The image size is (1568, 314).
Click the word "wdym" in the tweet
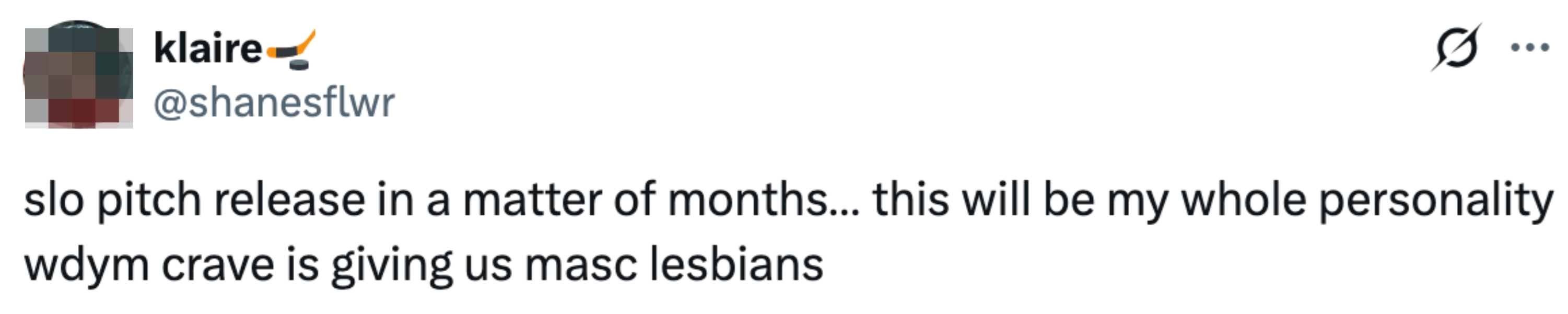(x=86, y=265)
